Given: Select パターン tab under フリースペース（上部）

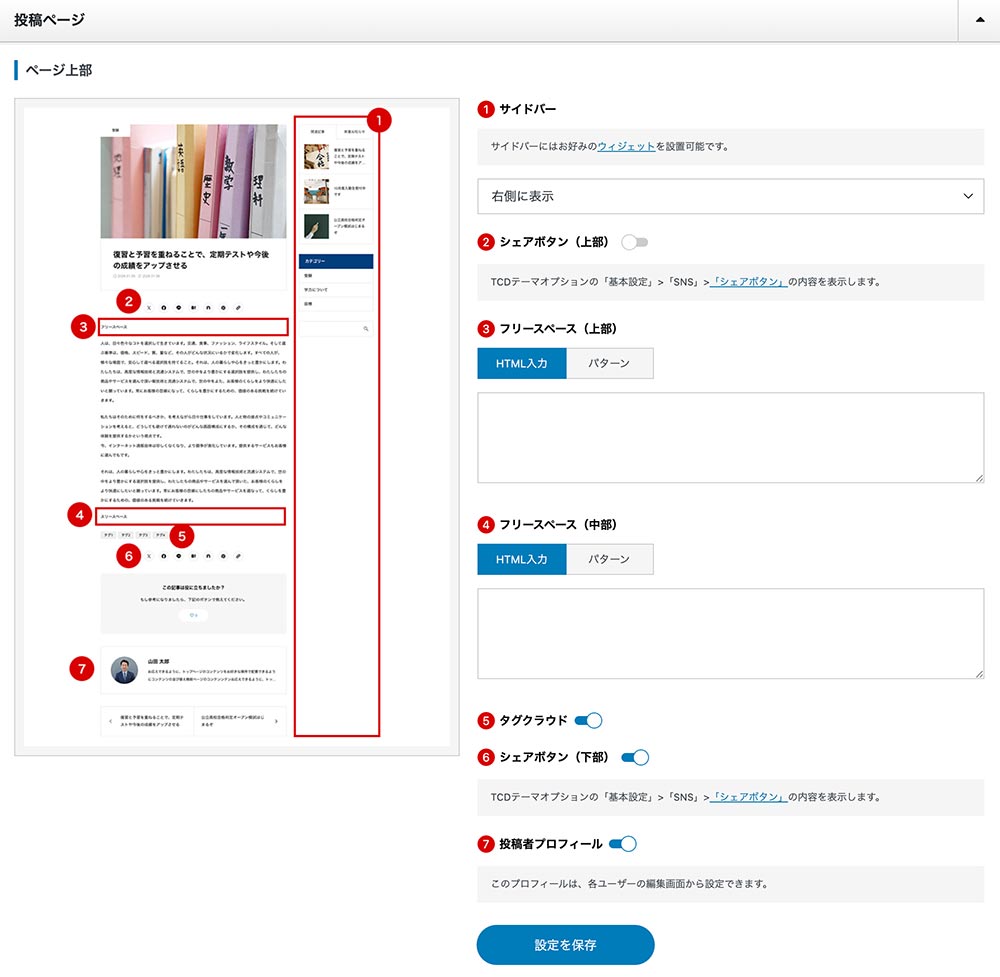Looking at the screenshot, I should [x=609, y=363].
